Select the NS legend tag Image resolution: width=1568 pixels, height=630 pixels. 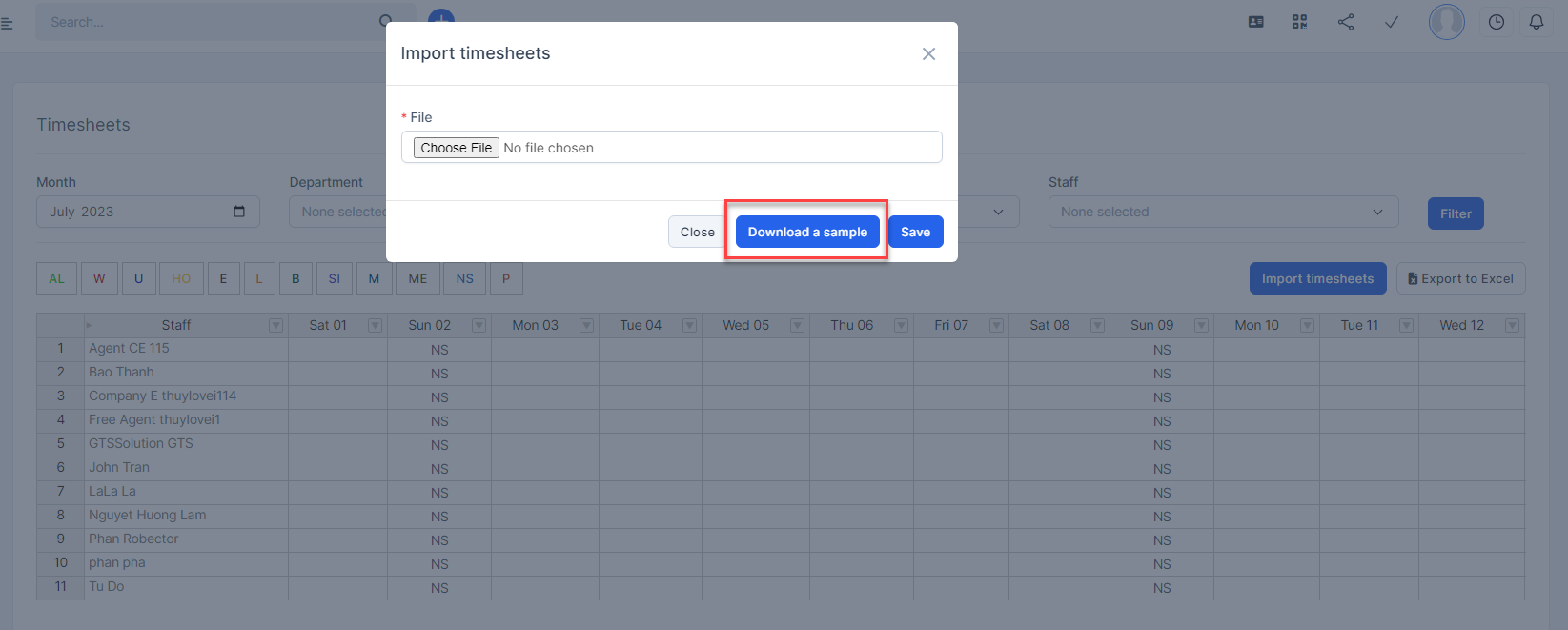[x=464, y=278]
